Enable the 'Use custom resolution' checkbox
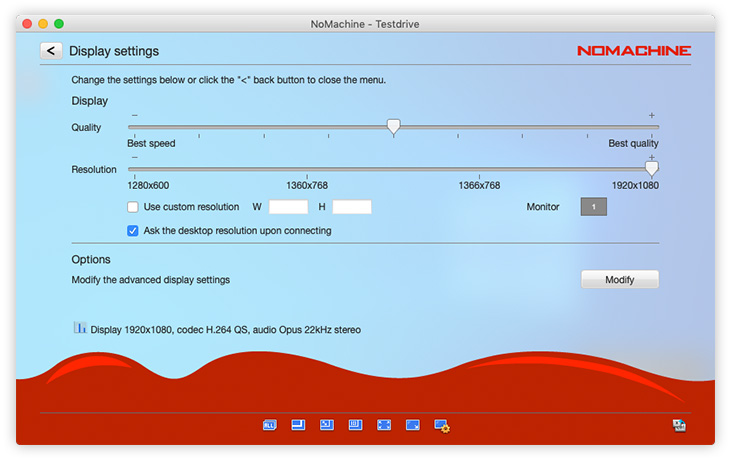The width and height of the screenshot is (730, 458). click(x=133, y=207)
